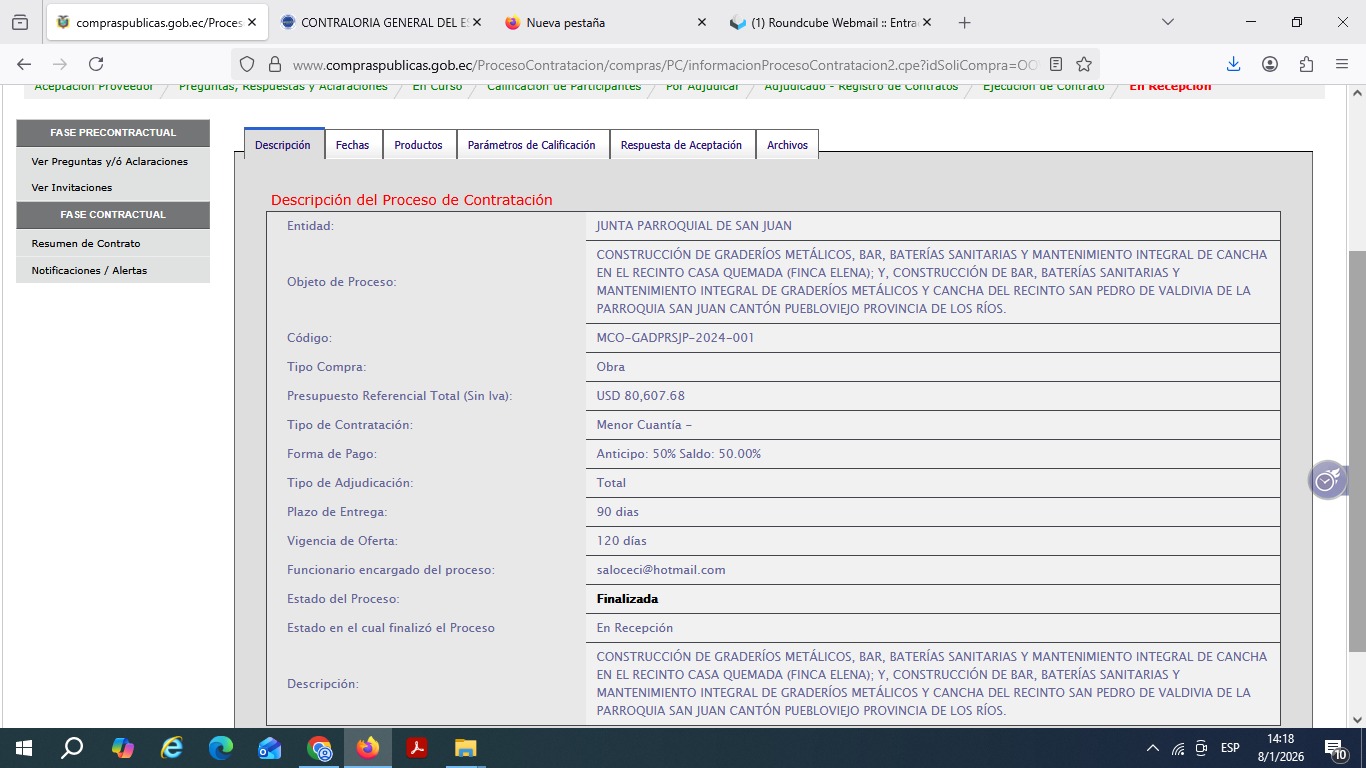
Task: Toggle reader view icon in address bar
Action: coord(1056,64)
